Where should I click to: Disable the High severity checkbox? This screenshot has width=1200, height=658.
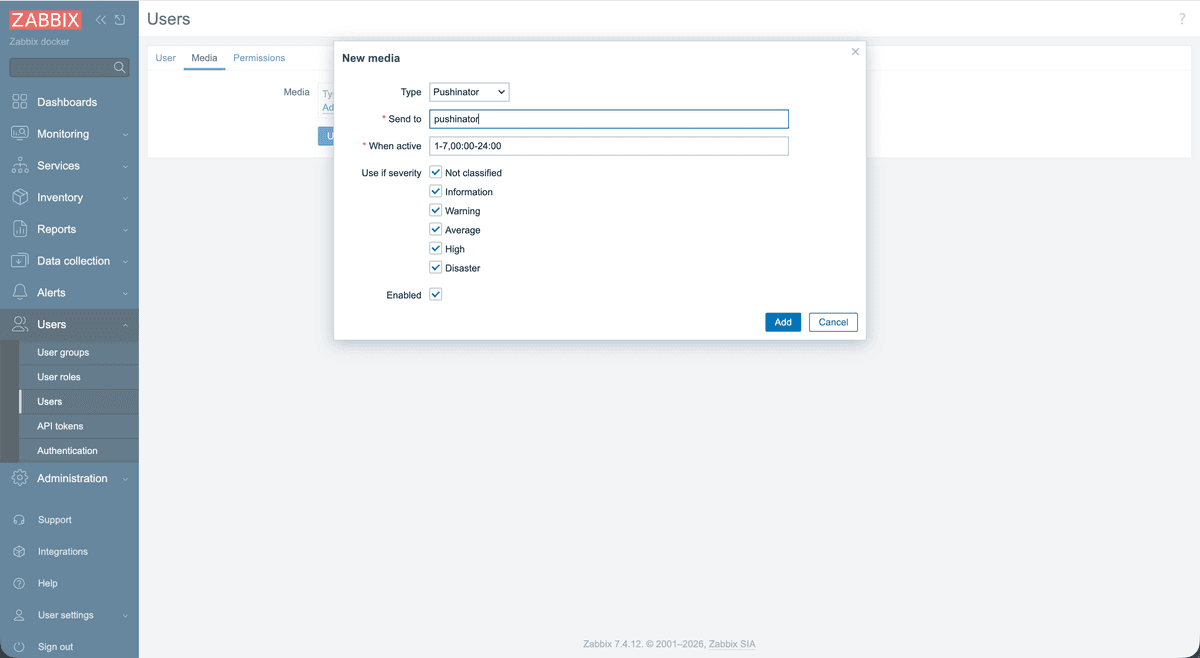point(436,249)
